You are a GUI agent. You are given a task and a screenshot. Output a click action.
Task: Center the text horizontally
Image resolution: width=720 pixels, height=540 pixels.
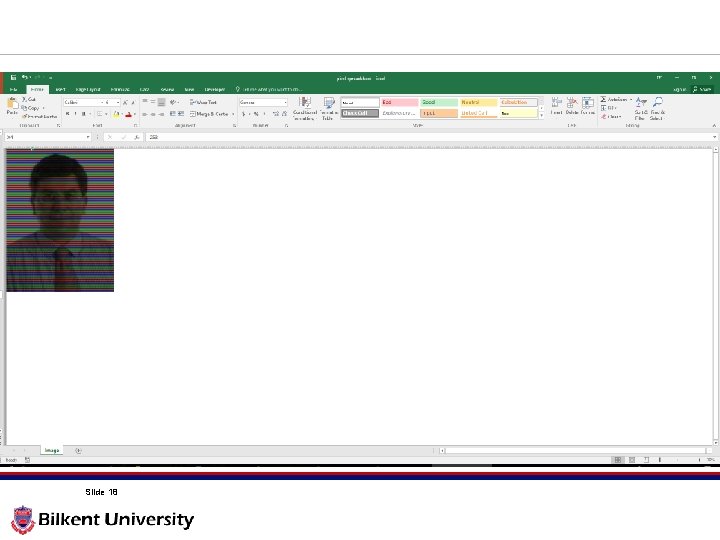[153, 114]
